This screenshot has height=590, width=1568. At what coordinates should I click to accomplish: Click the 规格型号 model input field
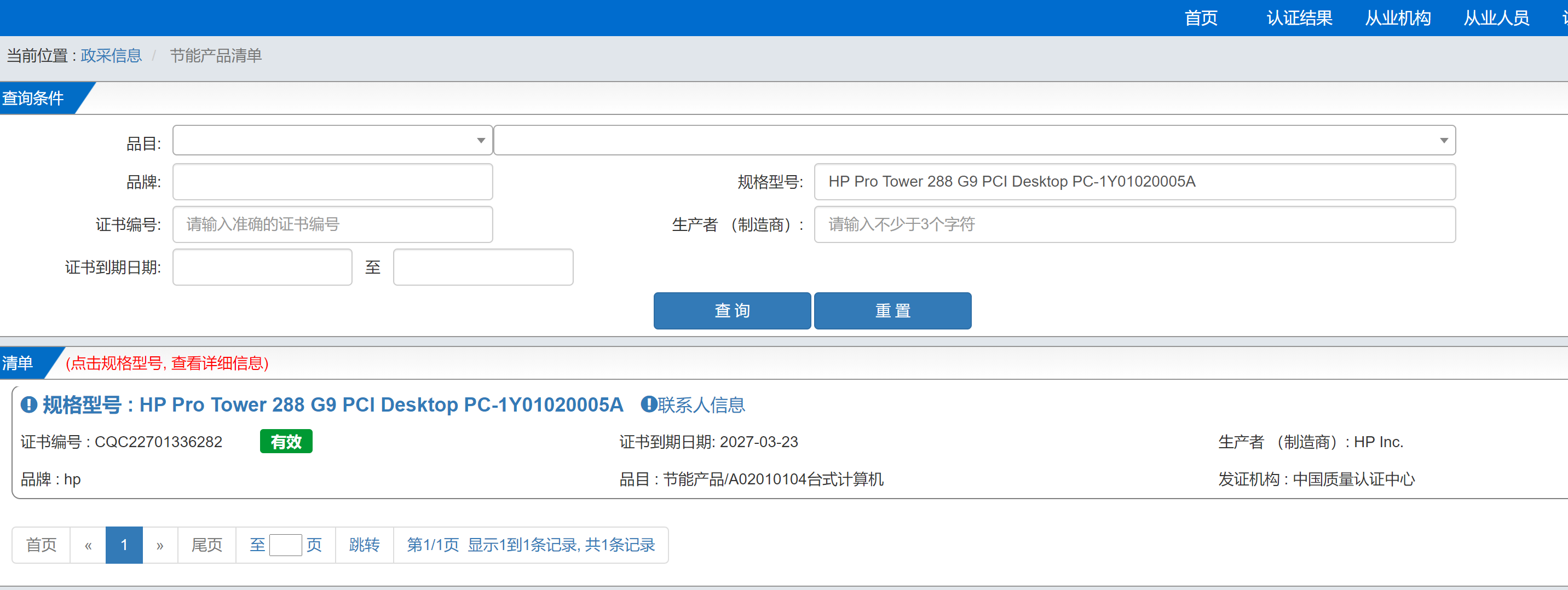pyautogui.click(x=1134, y=182)
